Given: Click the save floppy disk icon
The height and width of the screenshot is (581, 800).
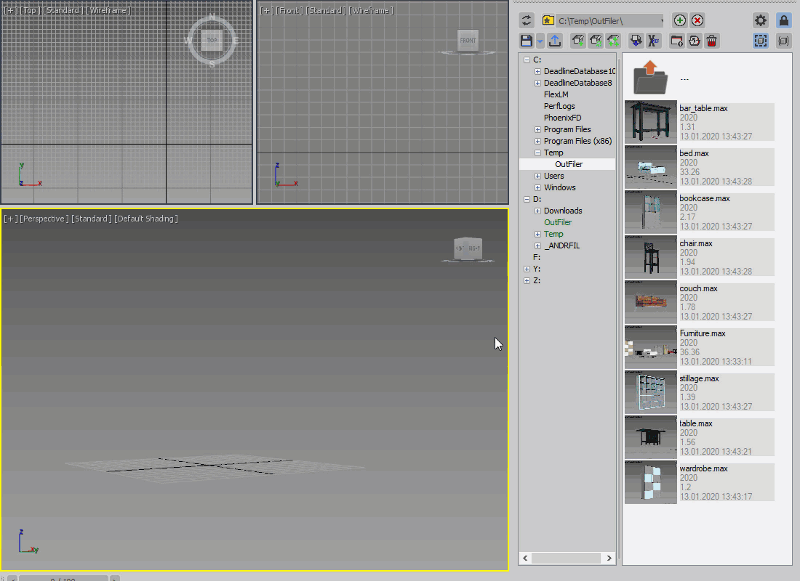Looking at the screenshot, I should click(x=527, y=41).
